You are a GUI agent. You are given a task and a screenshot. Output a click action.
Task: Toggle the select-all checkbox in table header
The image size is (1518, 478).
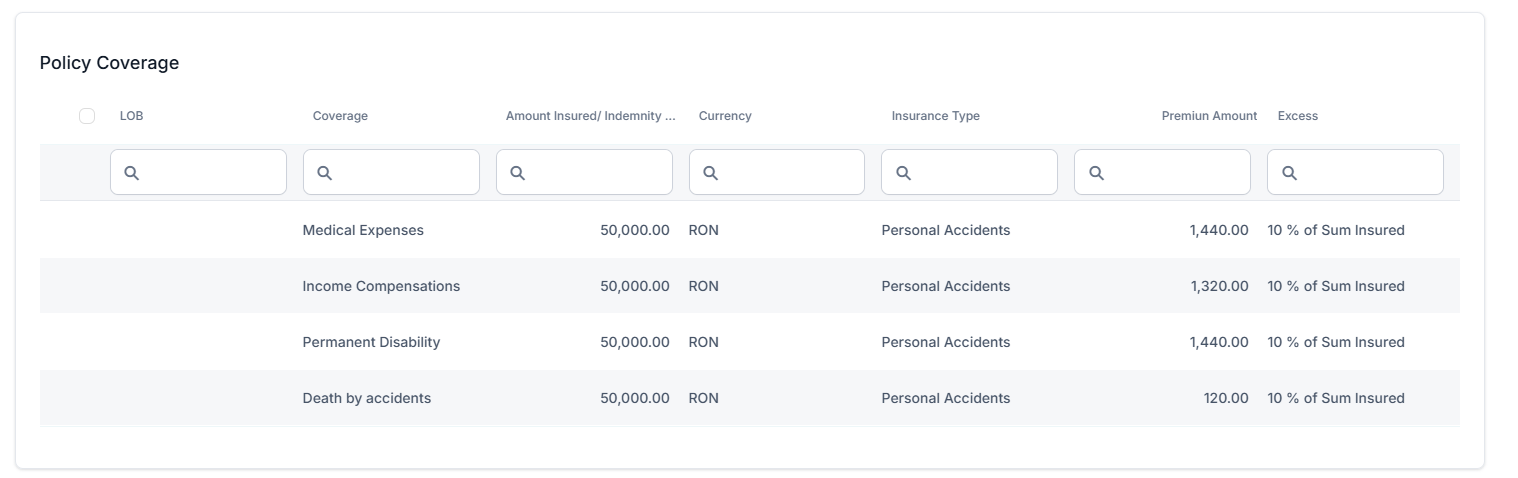point(87,116)
